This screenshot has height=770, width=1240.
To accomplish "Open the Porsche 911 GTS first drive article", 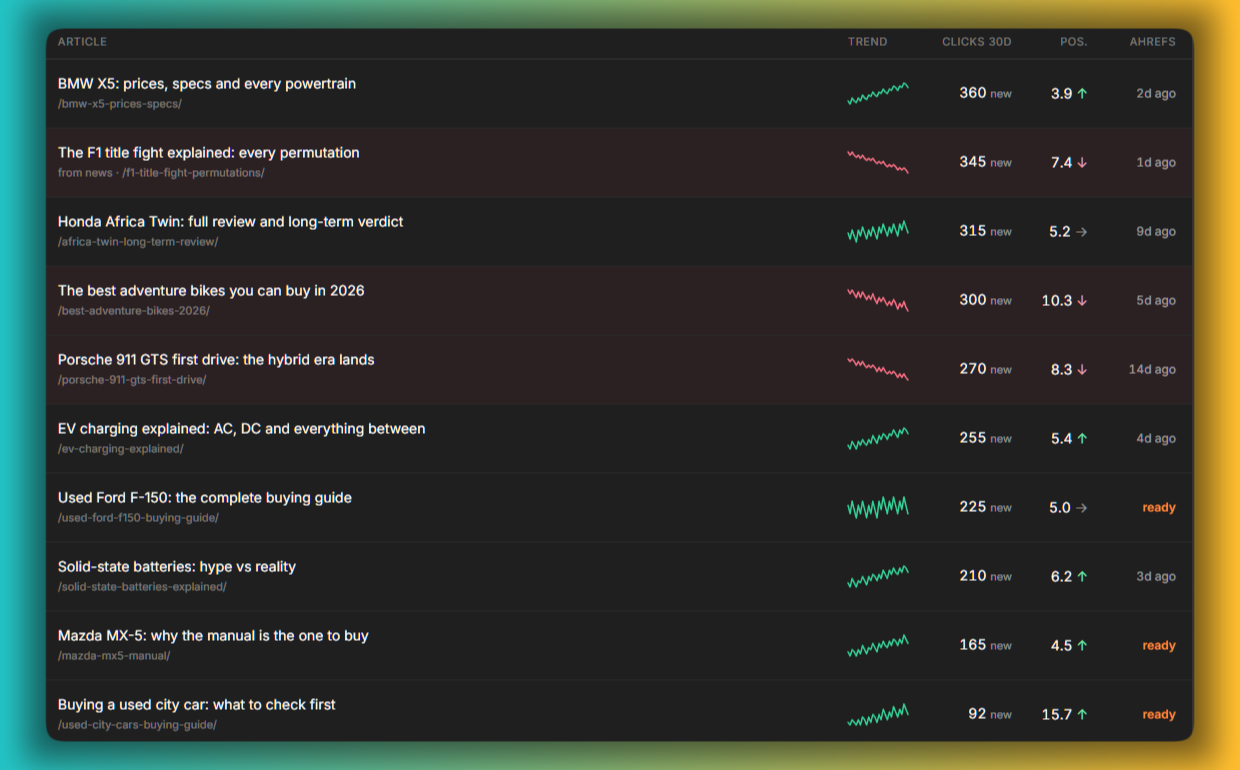I will click(x=216, y=360).
